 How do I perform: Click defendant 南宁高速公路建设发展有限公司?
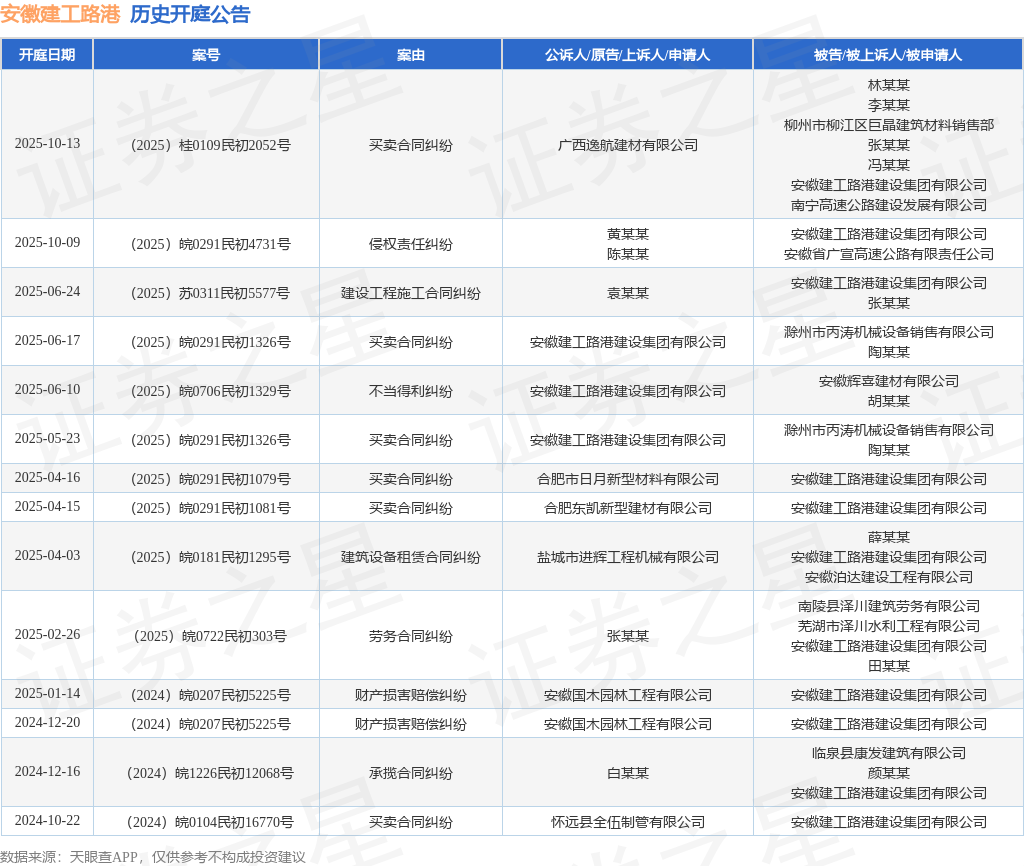coord(889,205)
